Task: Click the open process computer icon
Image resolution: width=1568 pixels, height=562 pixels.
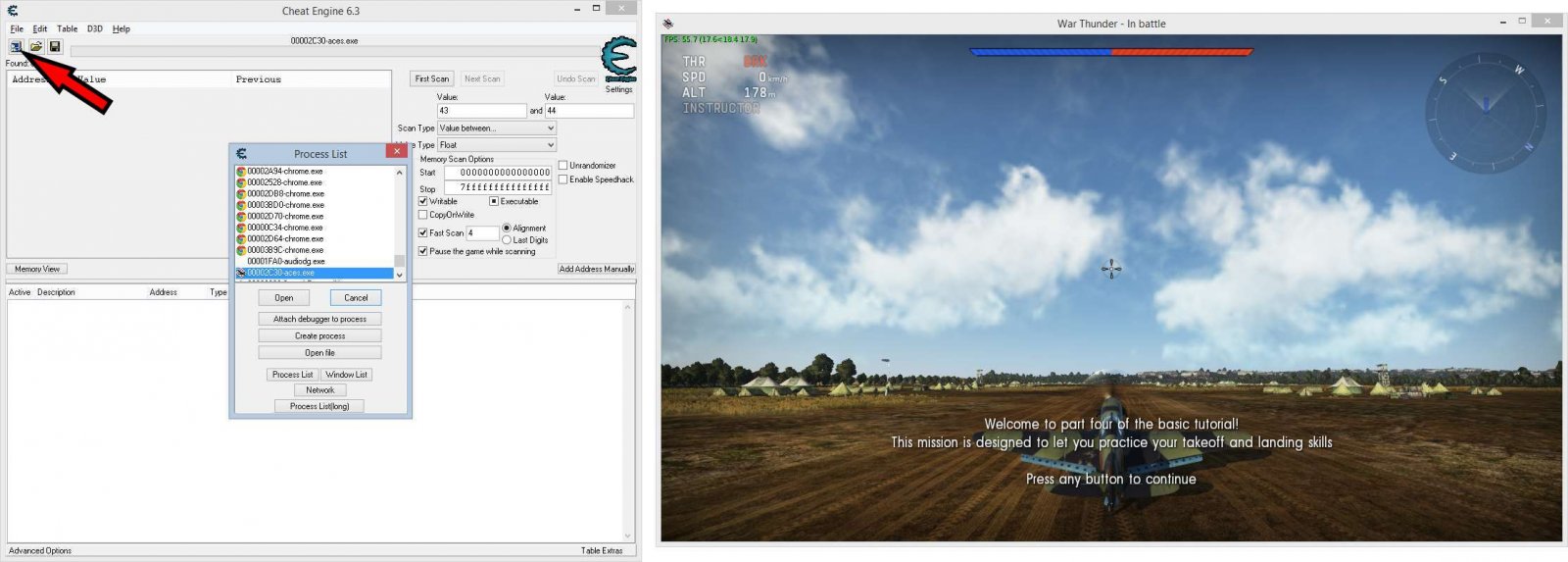Action: pos(17,46)
